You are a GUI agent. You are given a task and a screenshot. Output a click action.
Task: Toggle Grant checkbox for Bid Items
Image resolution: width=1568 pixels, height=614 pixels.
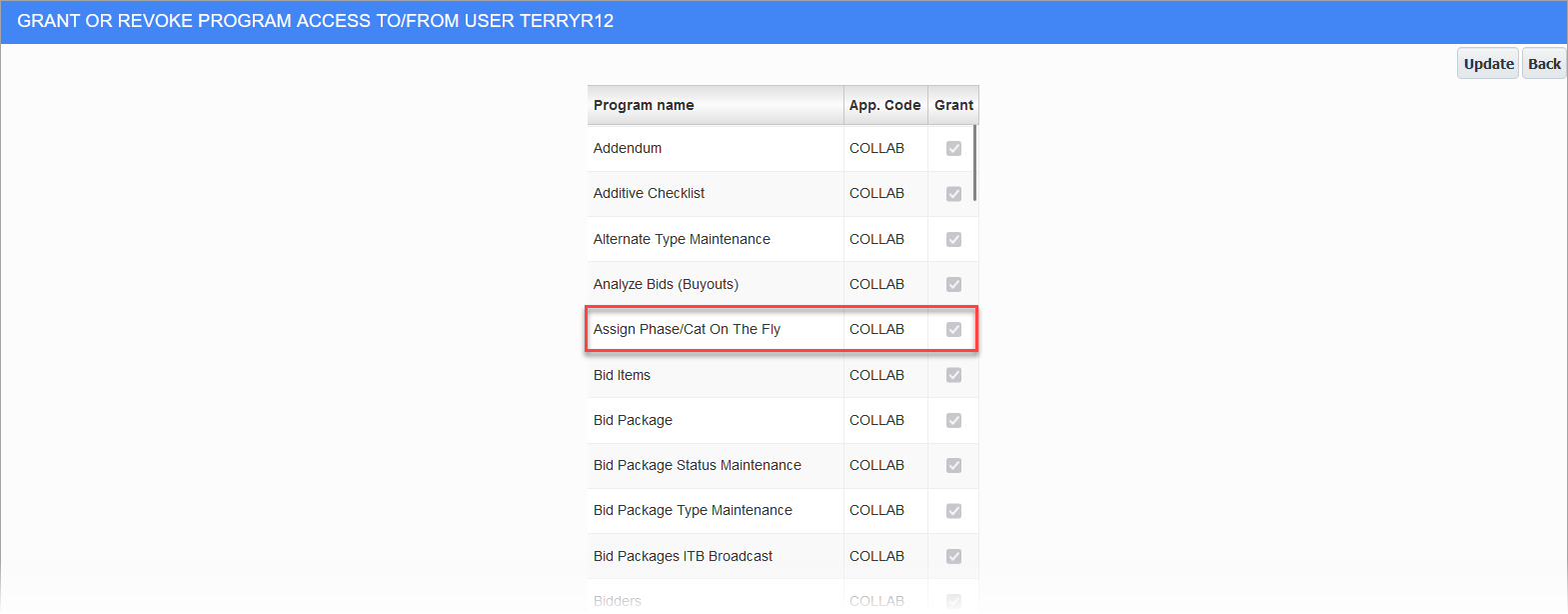(x=953, y=375)
